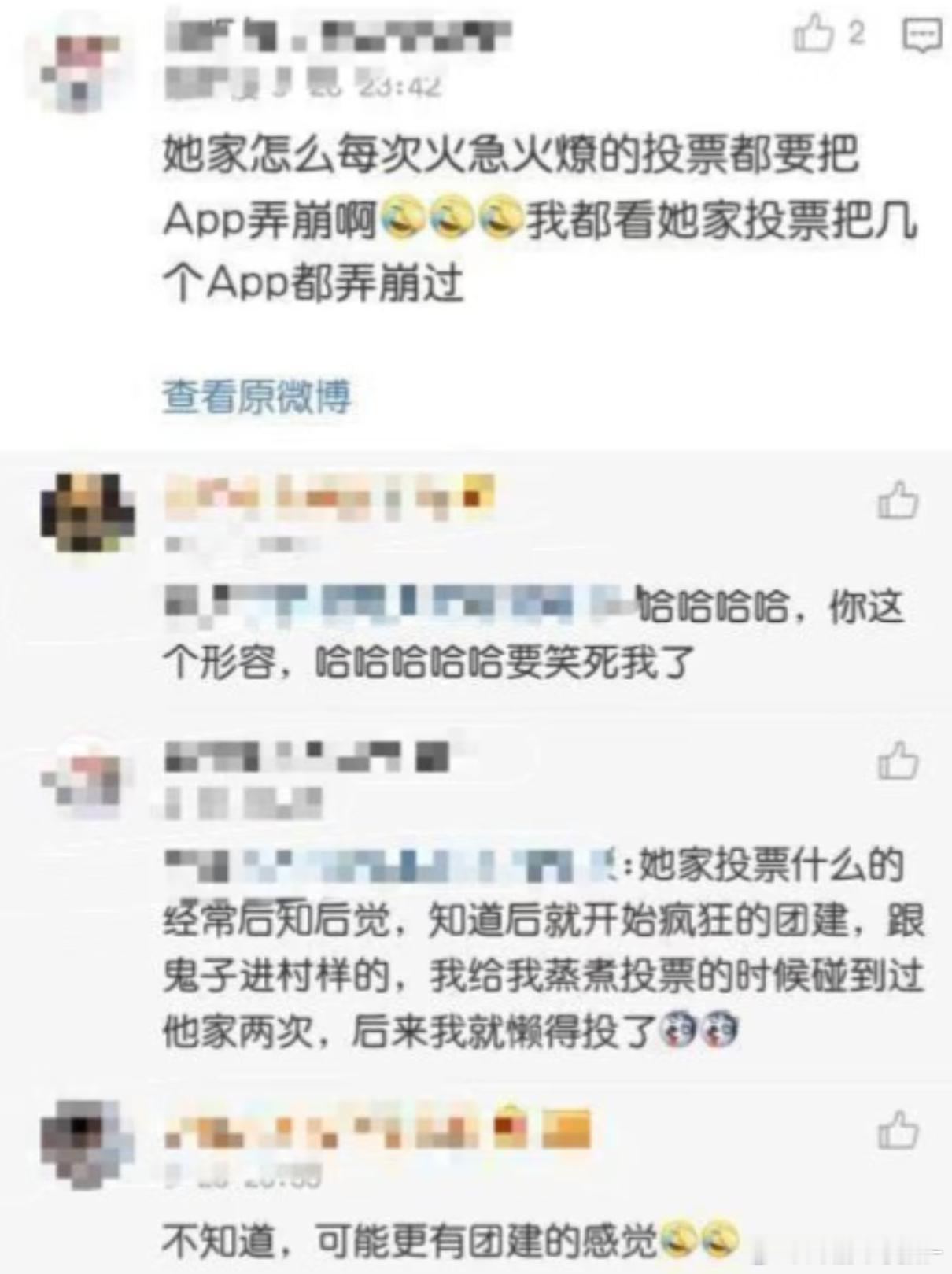This screenshot has height=1274, width=952.
Task: Select reply text 可能更有团建的感觉
Action: [486, 1241]
